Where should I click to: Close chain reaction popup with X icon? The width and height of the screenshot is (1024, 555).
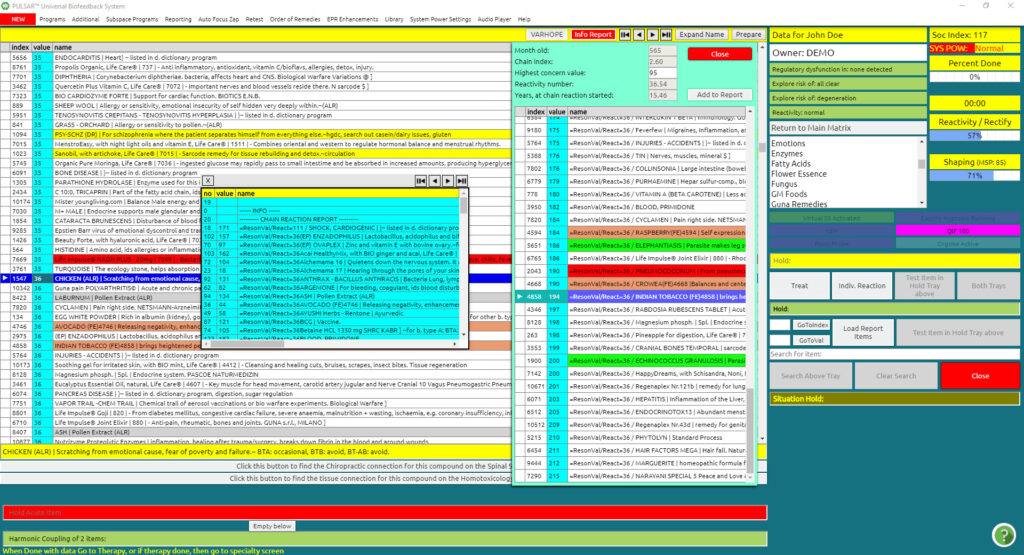[x=208, y=180]
